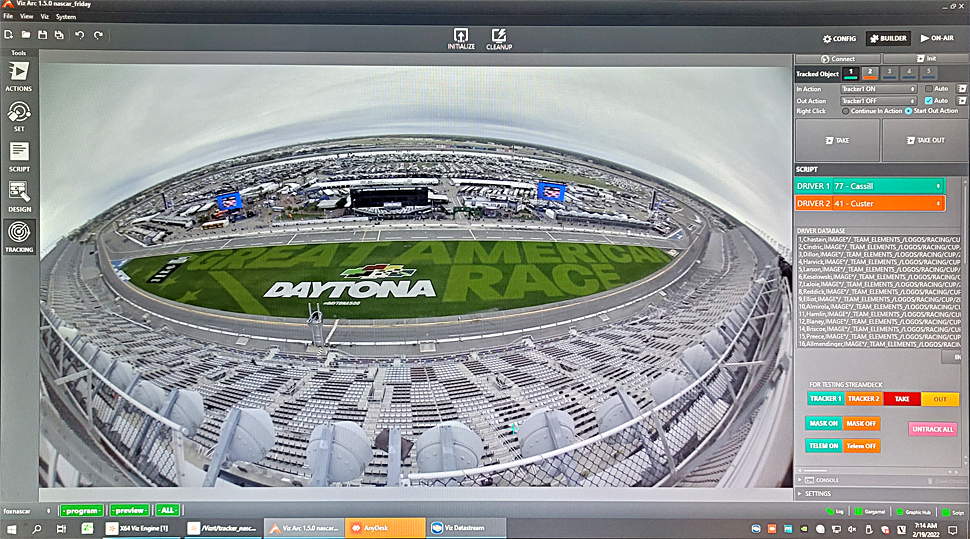Image resolution: width=970 pixels, height=539 pixels.
Task: Click the Open folder icon in toolbar
Action: (25, 35)
